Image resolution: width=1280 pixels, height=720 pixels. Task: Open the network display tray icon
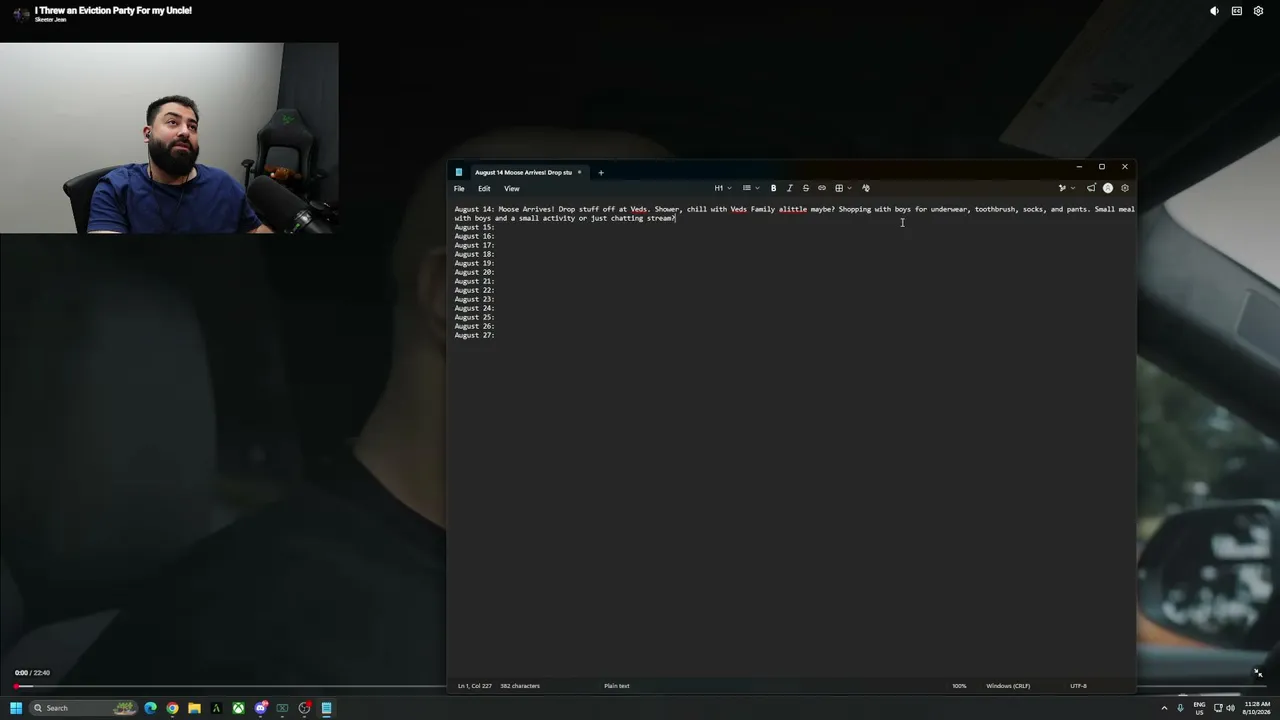click(x=1218, y=708)
